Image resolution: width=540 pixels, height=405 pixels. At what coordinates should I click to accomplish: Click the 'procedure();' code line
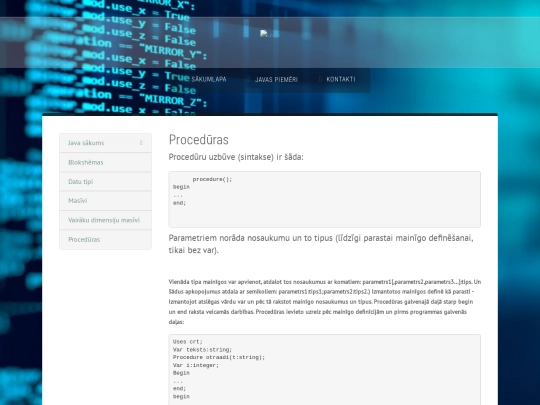(212, 179)
